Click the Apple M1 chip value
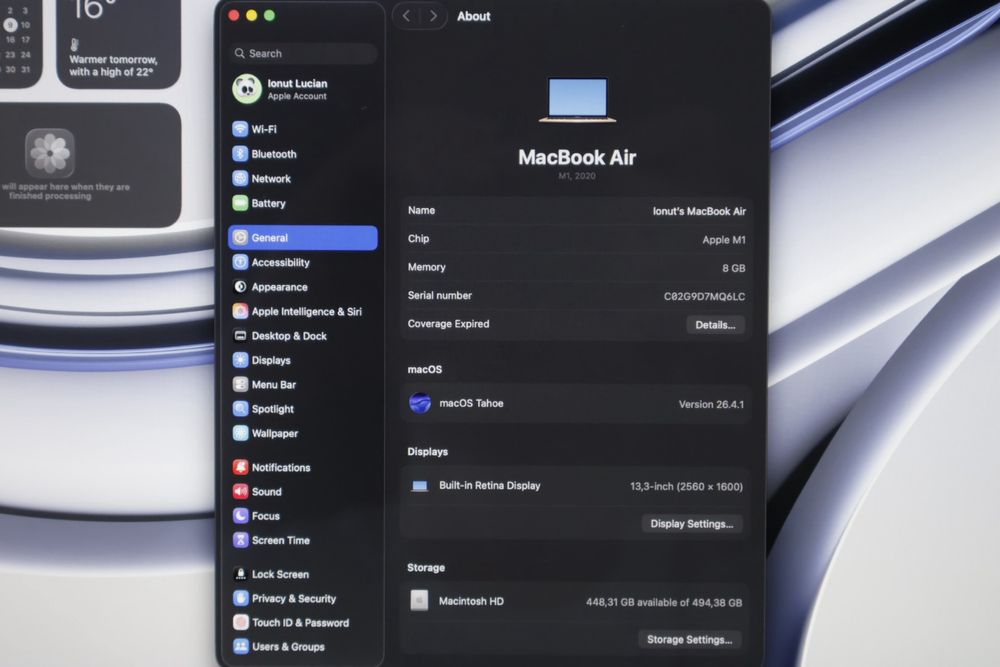1000x667 pixels. (724, 240)
